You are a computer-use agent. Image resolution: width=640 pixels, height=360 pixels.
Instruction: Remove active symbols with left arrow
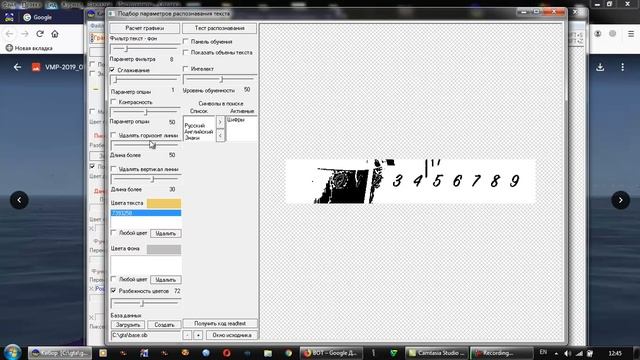pos(220,135)
